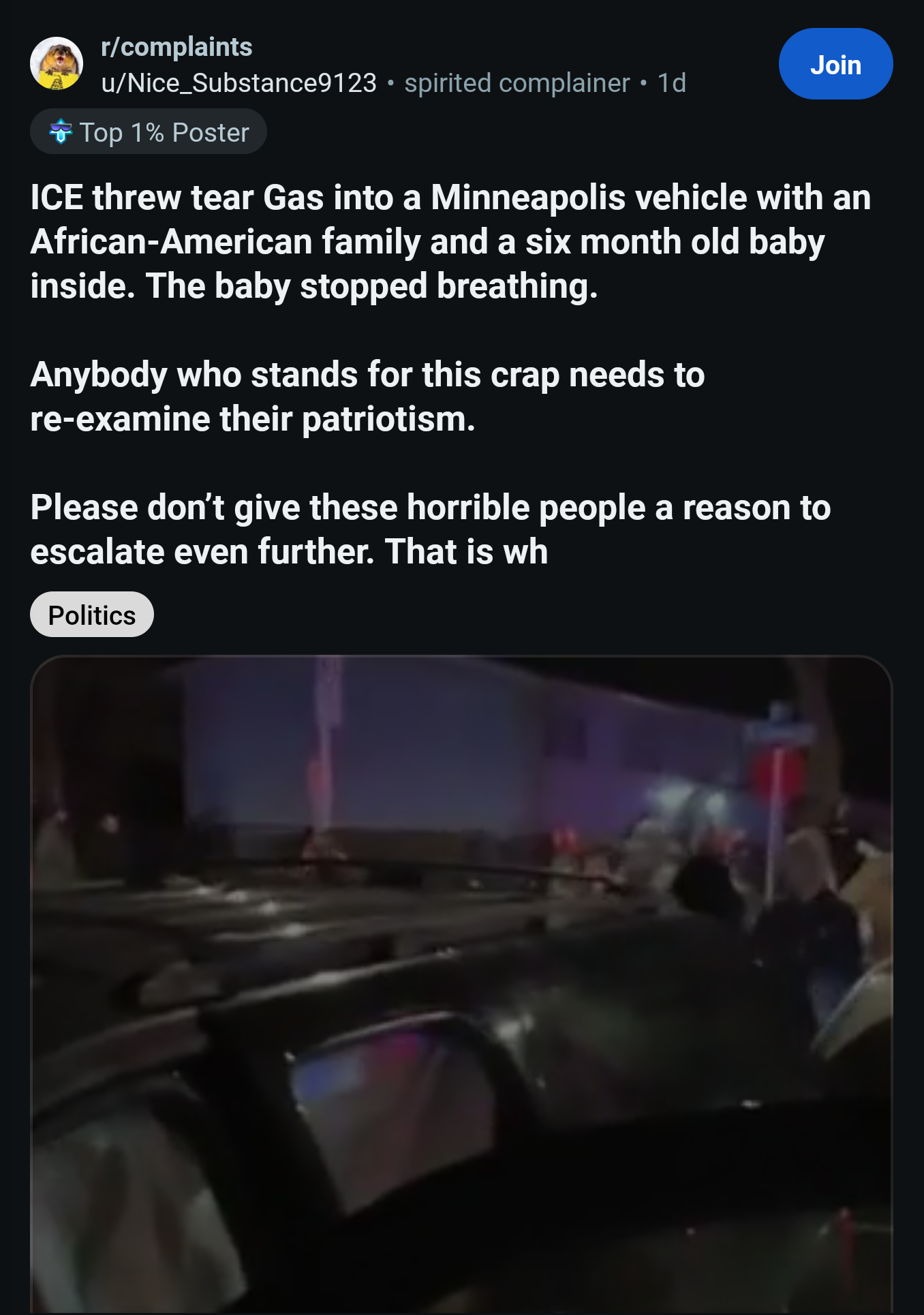The height and width of the screenshot is (1315, 924).
Task: Click the word "Minneapolis" in the title
Action: pyautogui.click(x=528, y=198)
